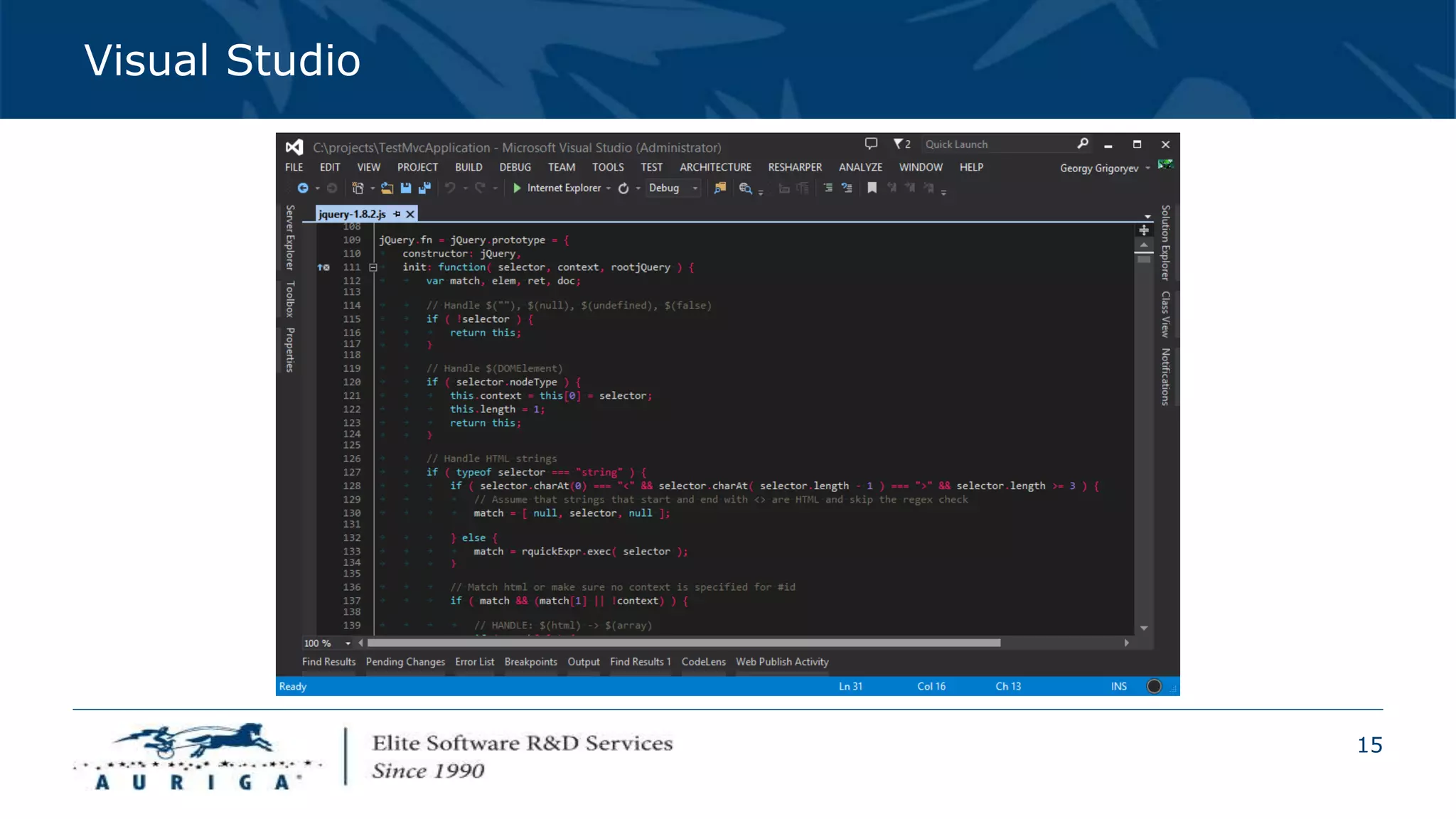Viewport: 1456px width, 819px height.
Task: Open the Web Publish Activity tab
Action: 782,662
